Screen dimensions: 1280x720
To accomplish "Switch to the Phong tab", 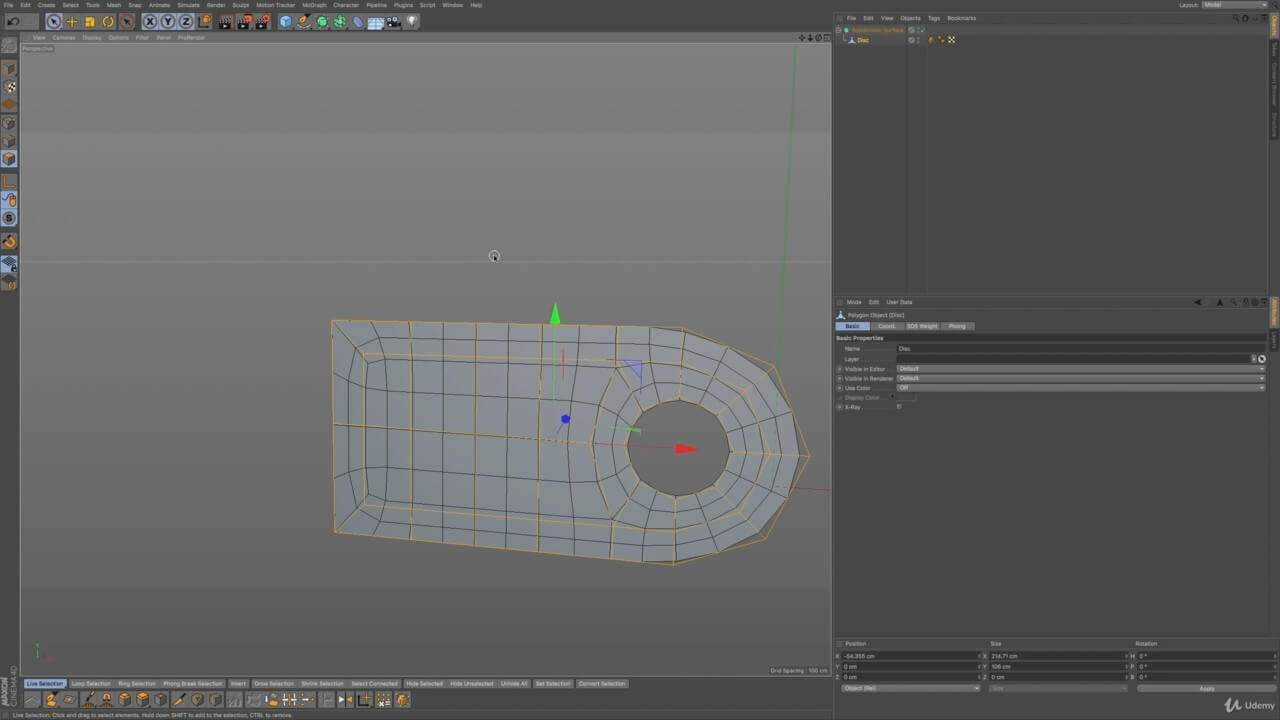I will point(957,326).
